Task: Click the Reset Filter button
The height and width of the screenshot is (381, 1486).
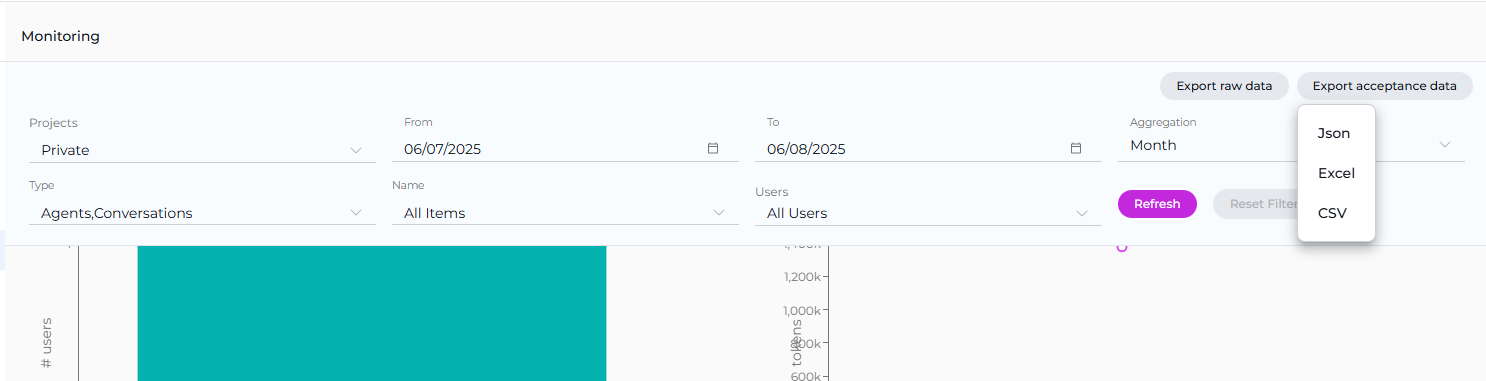Action: click(x=1256, y=204)
